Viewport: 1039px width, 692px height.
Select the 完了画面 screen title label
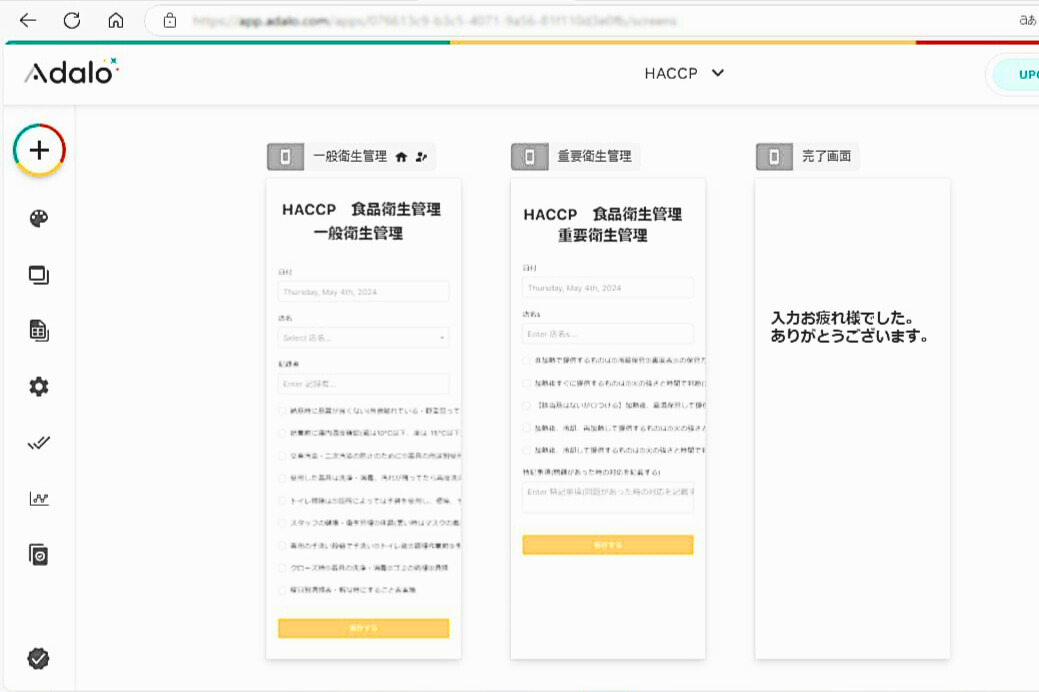coord(826,156)
